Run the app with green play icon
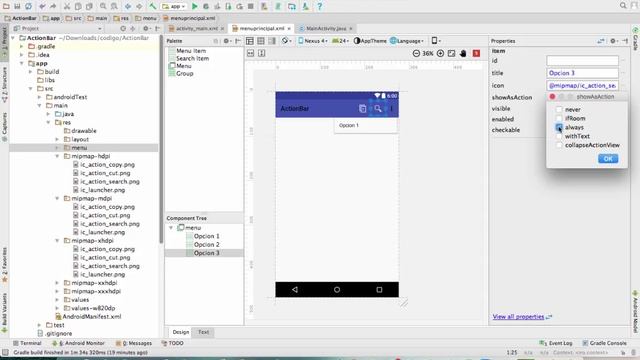This screenshot has width=640, height=360. coord(195,6)
